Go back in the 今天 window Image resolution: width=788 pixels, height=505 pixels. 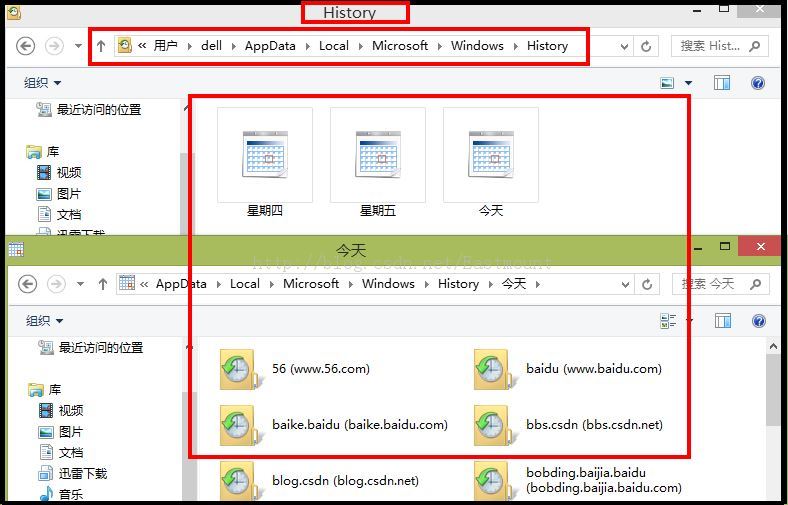pos(28,284)
